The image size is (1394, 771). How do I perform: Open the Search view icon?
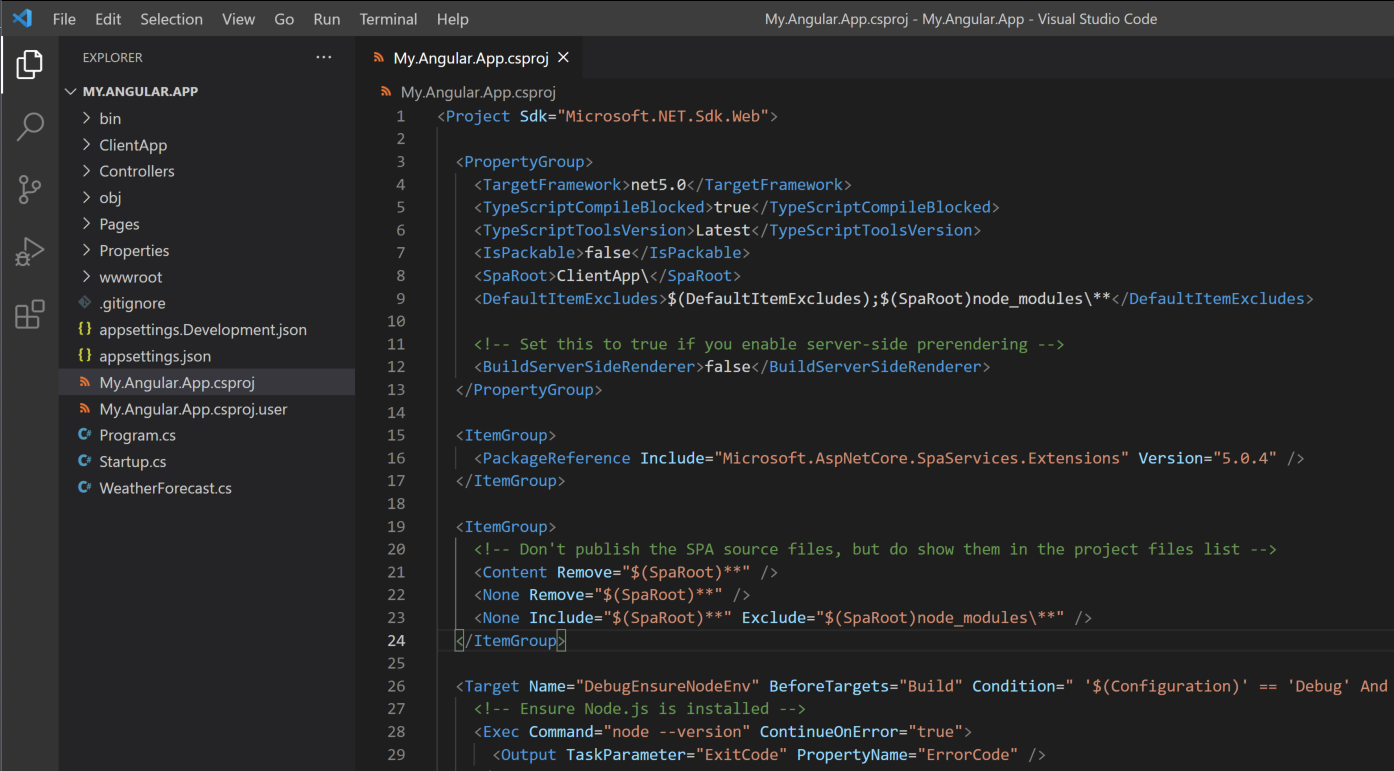coord(30,126)
